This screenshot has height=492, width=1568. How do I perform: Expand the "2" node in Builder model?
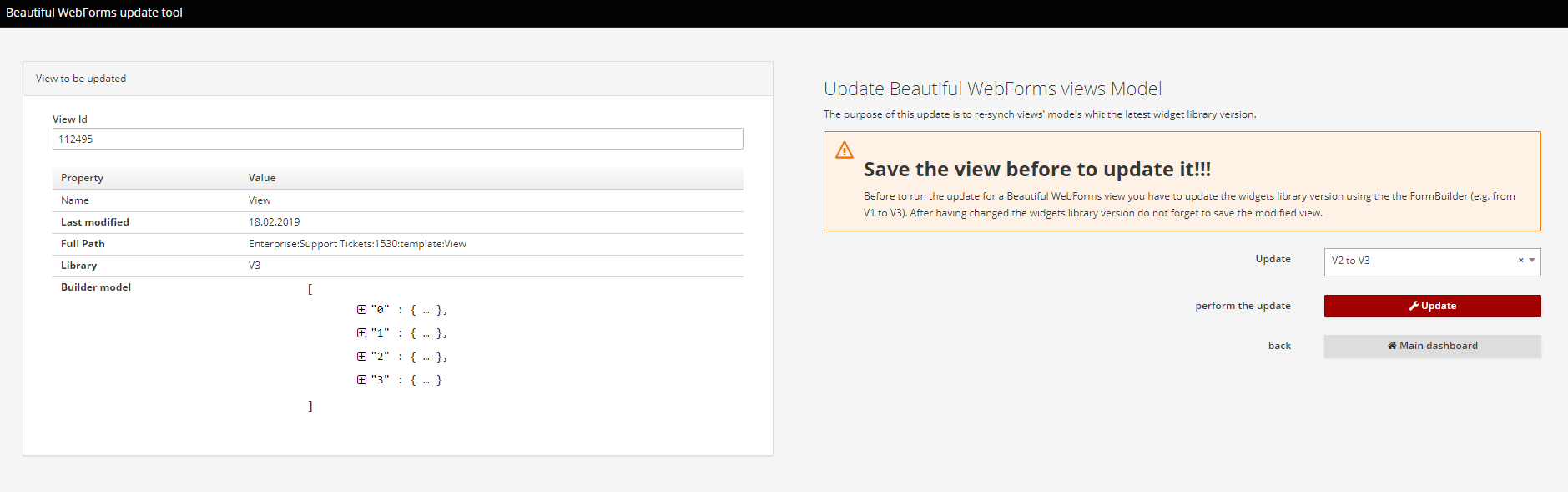[x=361, y=356]
